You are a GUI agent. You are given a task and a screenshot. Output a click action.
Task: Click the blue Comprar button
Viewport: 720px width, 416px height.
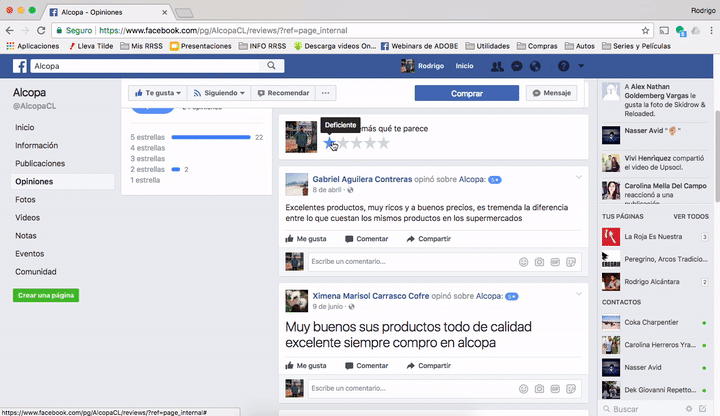pyautogui.click(x=467, y=93)
